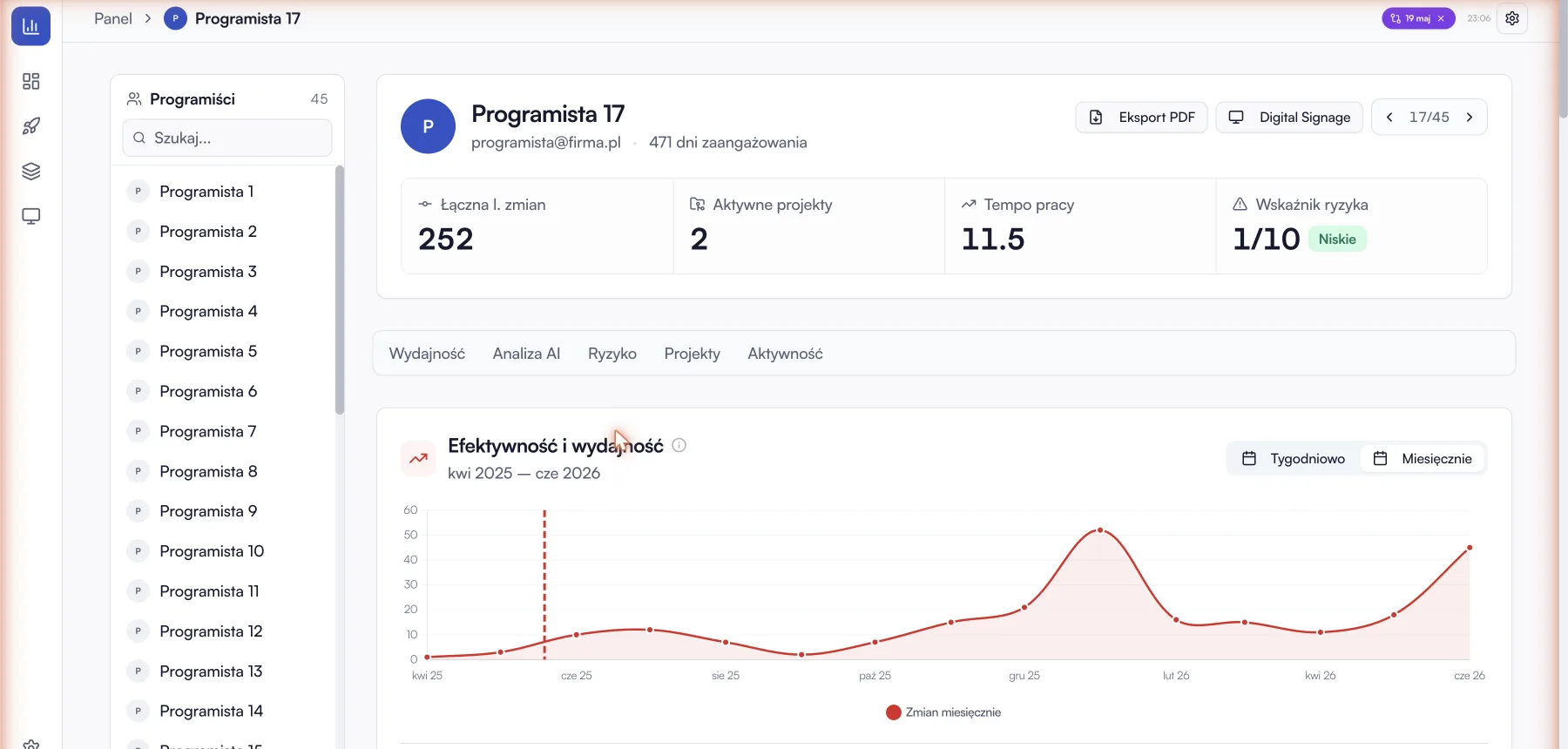Click the Tempo pracy trend icon

[x=969, y=204]
